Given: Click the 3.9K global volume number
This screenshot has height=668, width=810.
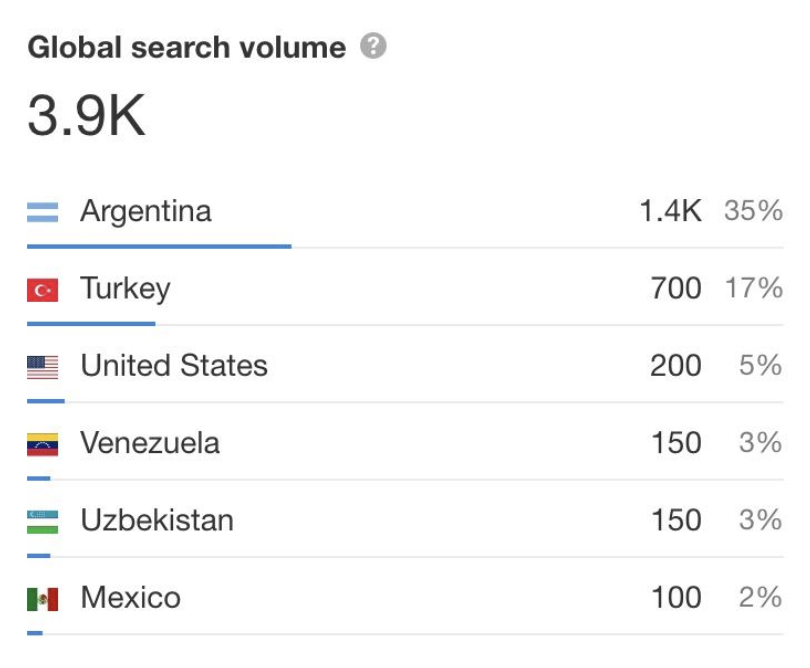Looking at the screenshot, I should (86, 115).
